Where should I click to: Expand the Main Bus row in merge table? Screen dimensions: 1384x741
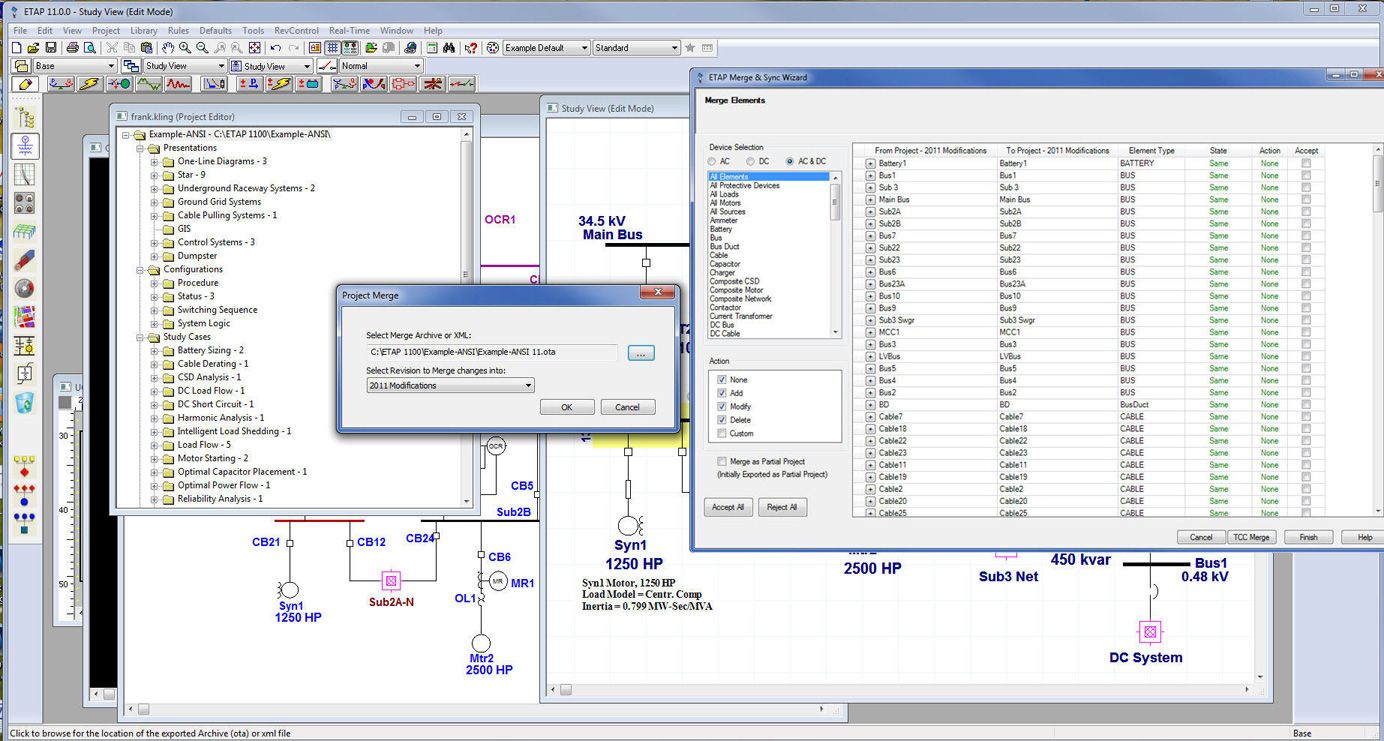point(870,199)
